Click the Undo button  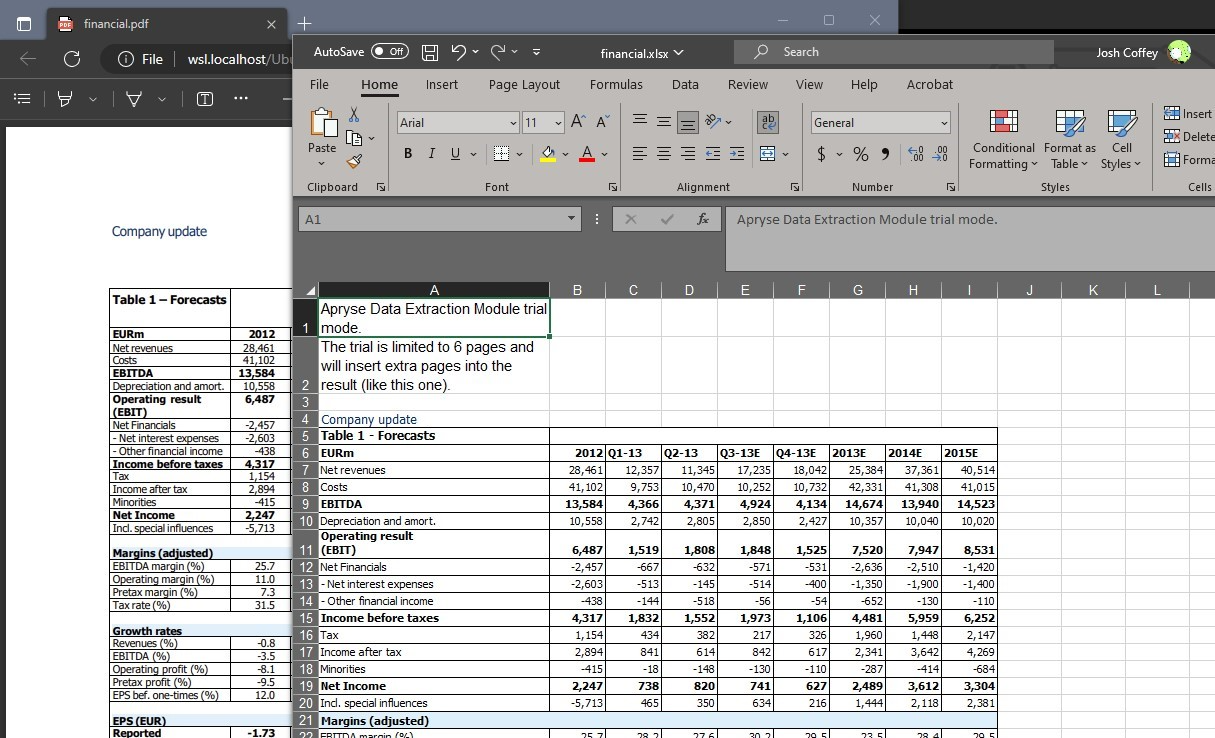tap(459, 52)
